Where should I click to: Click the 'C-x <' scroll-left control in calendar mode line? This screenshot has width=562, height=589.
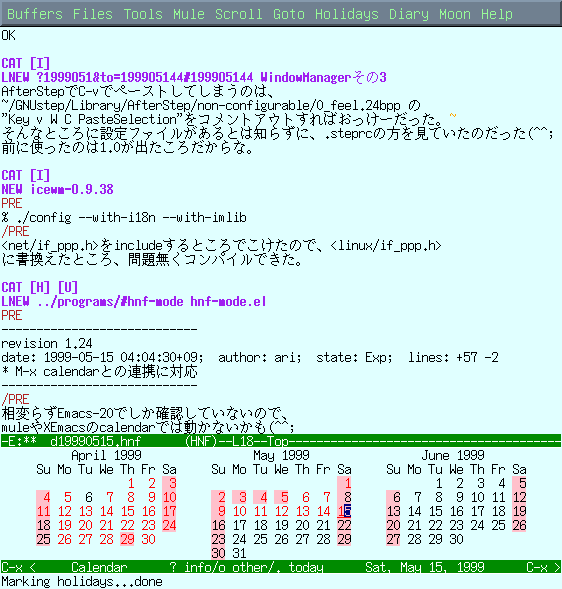point(19,567)
